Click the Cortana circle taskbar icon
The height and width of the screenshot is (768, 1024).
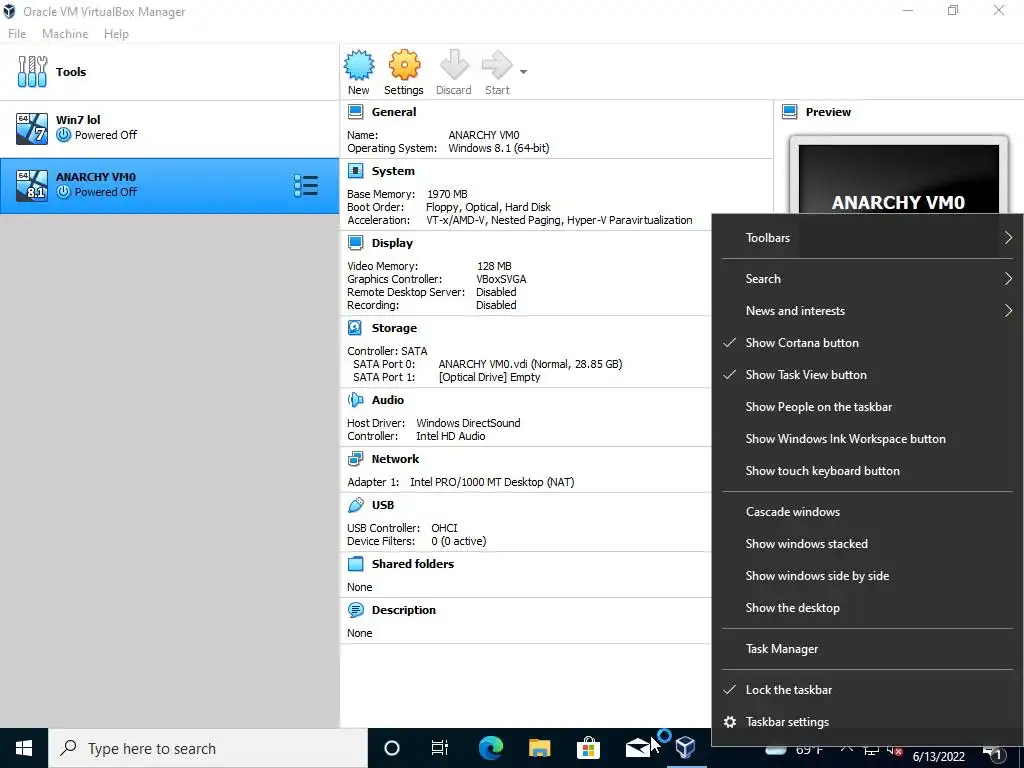(x=392, y=748)
